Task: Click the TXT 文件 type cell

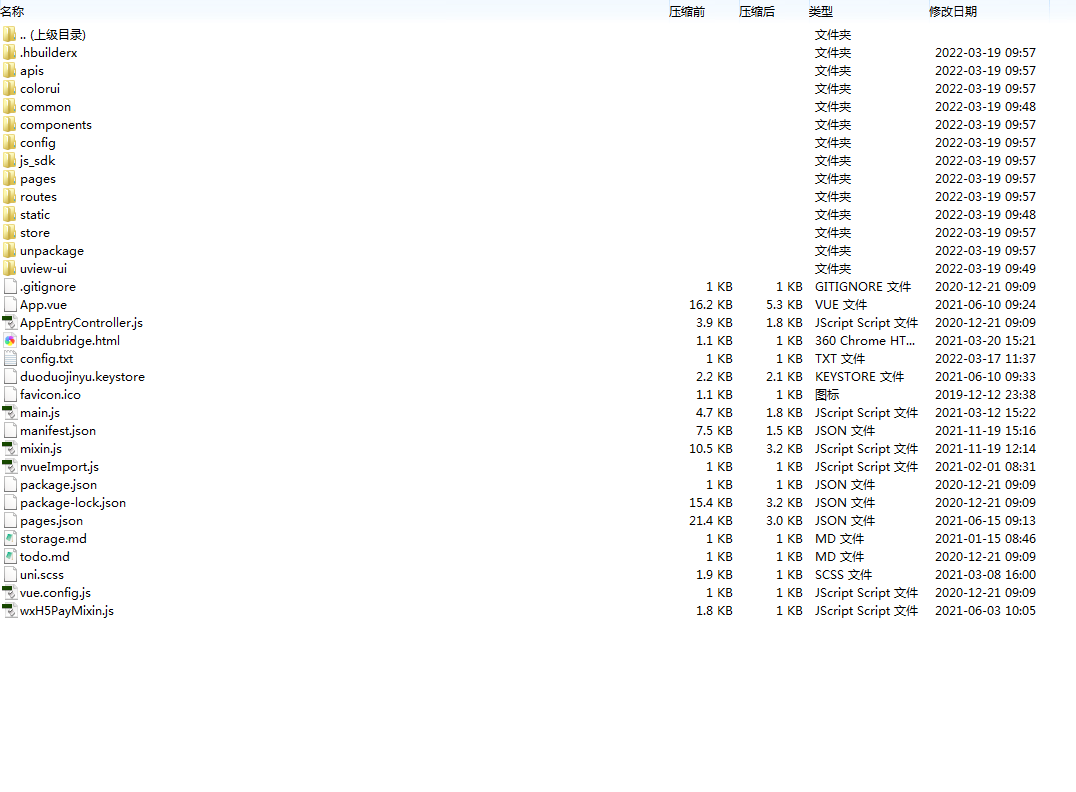Action: click(x=840, y=358)
